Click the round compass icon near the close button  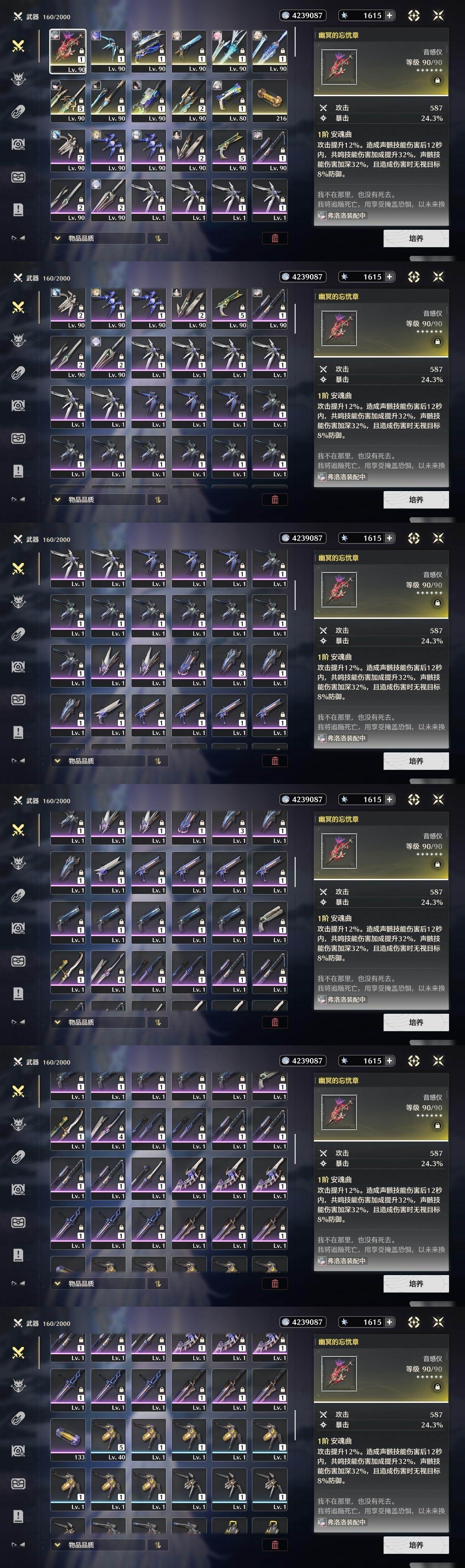414,15
